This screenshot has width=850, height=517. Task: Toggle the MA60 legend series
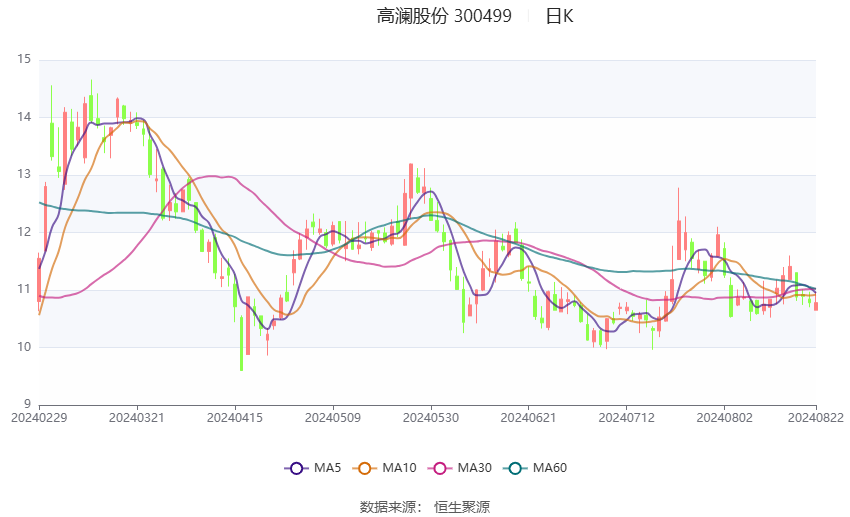(535, 468)
